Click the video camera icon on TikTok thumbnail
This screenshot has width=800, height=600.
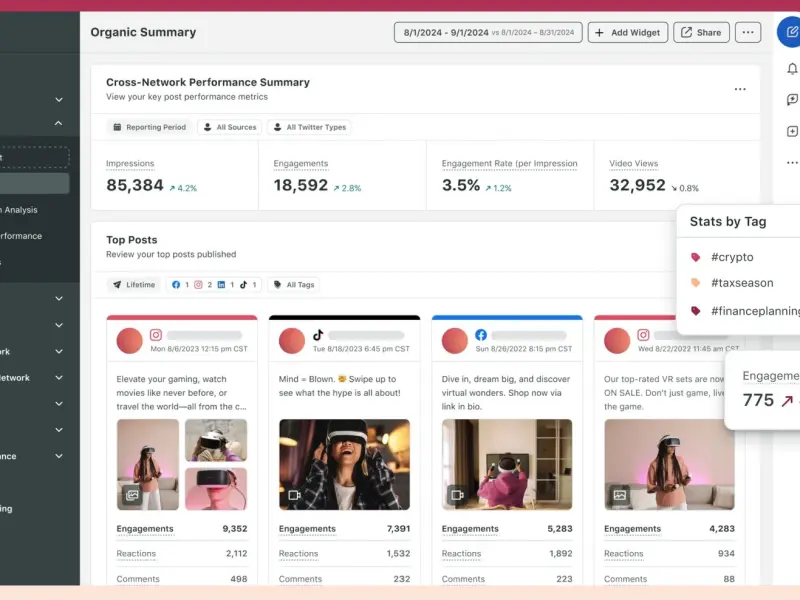coord(295,494)
